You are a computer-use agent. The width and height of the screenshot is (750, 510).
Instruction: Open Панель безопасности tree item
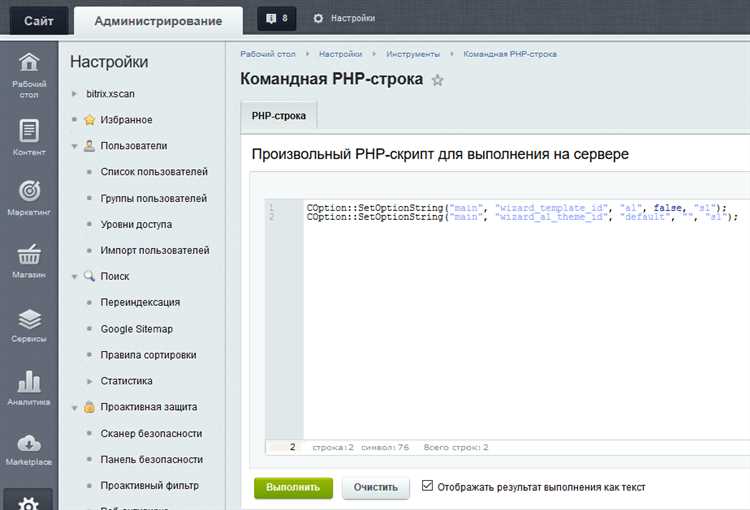152,459
